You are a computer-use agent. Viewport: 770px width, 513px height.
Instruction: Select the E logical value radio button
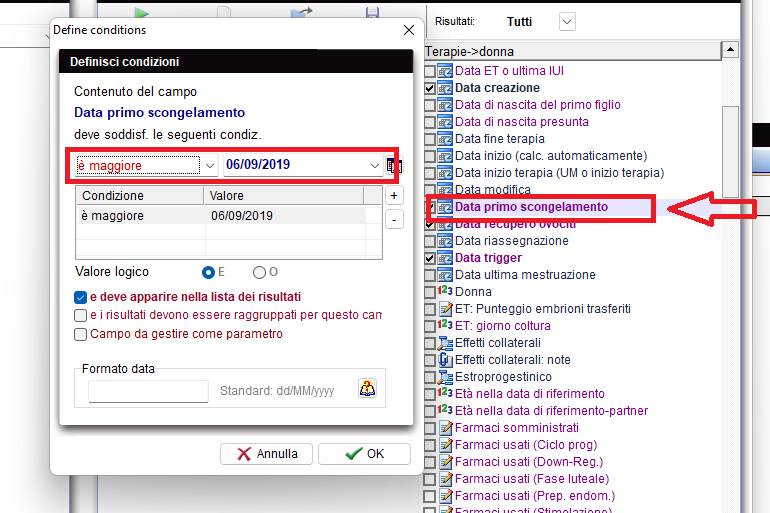coord(208,272)
